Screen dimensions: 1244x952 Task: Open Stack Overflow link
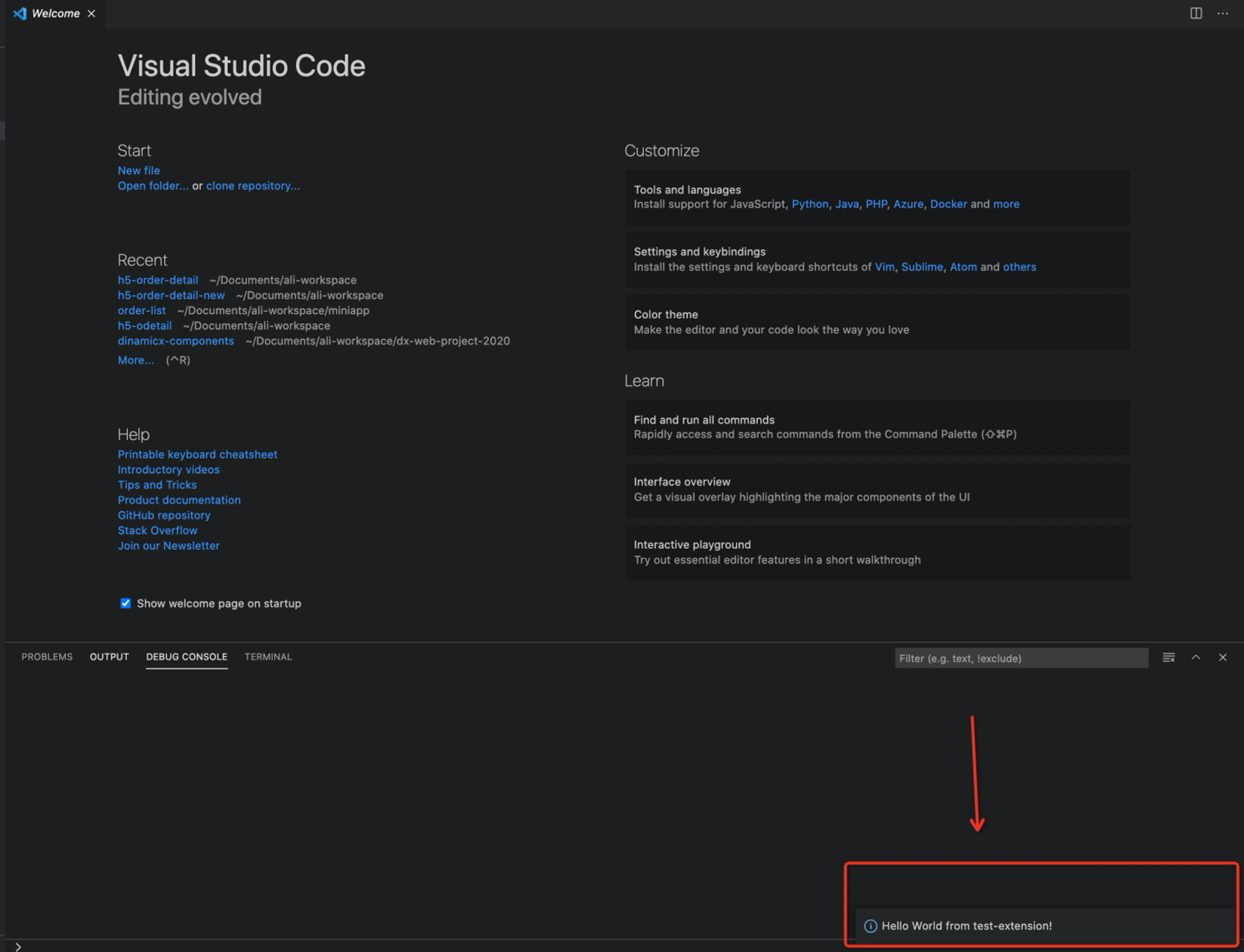point(157,530)
